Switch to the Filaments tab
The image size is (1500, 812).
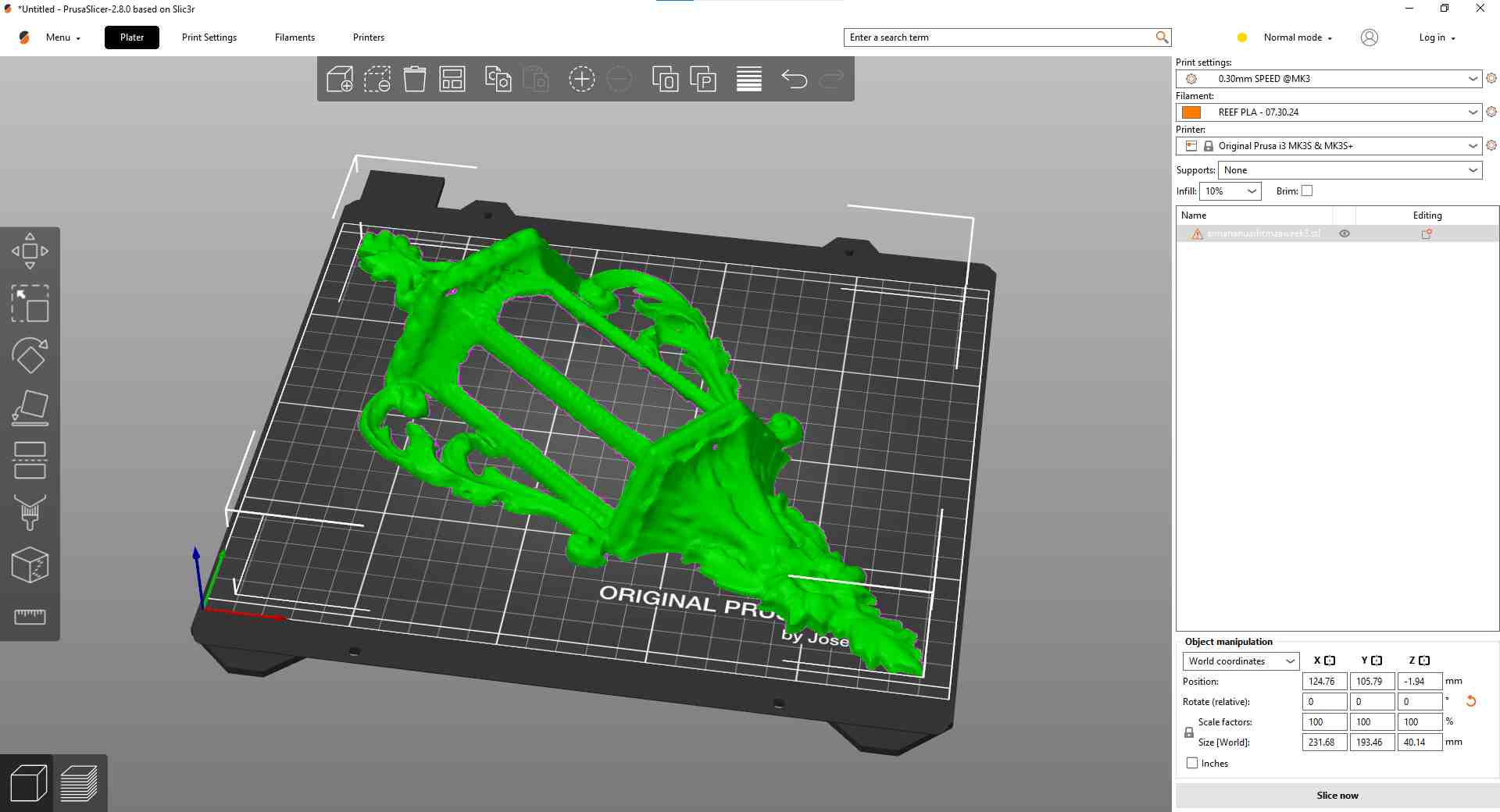click(x=295, y=37)
